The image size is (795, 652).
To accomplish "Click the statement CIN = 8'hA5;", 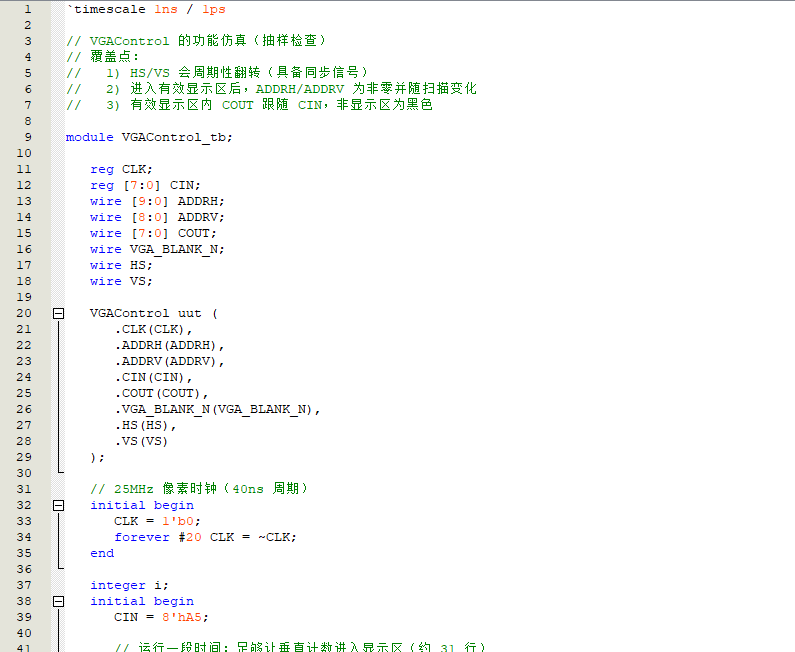I will [x=161, y=617].
